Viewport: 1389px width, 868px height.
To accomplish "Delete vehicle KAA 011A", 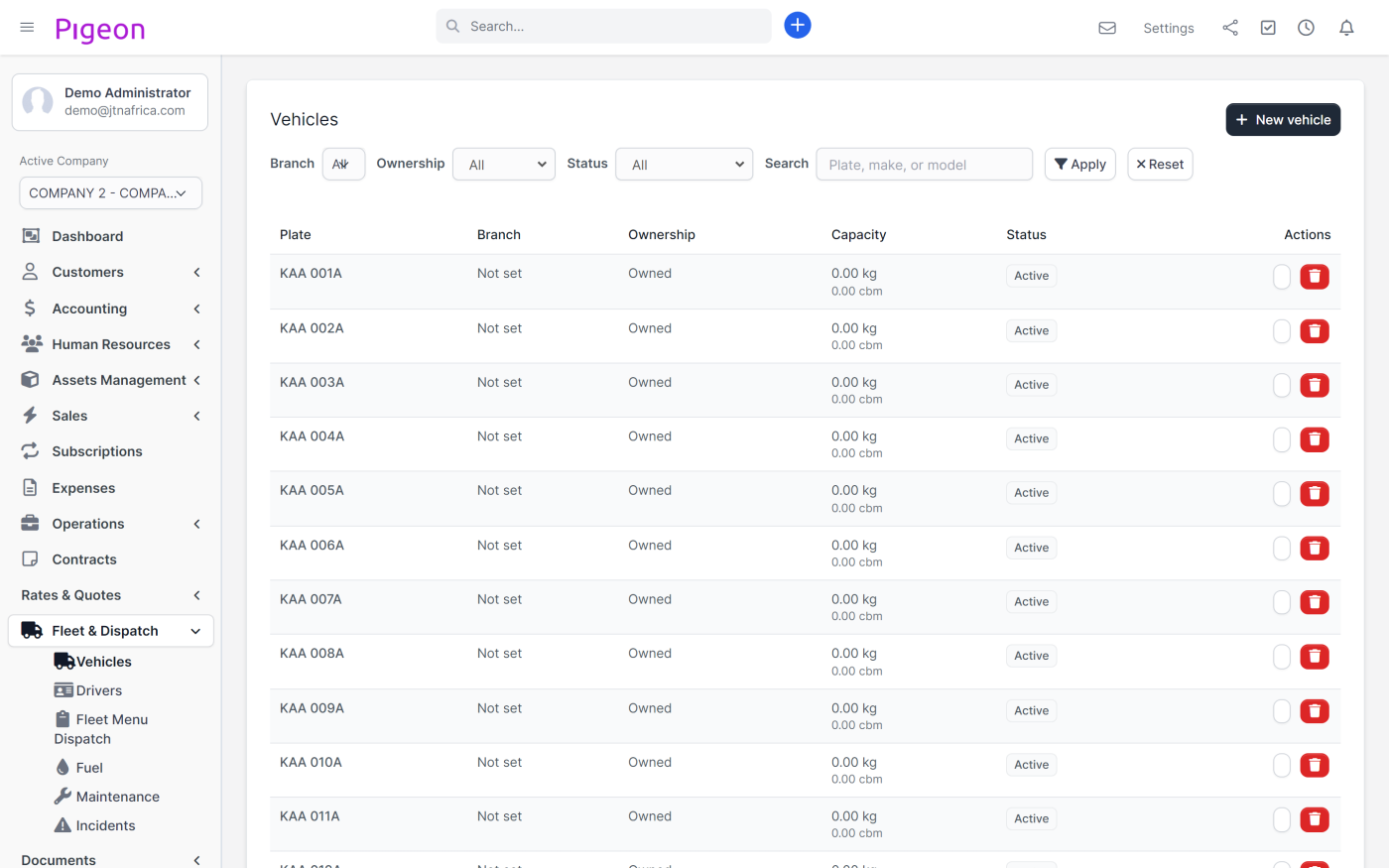I will [x=1315, y=818].
